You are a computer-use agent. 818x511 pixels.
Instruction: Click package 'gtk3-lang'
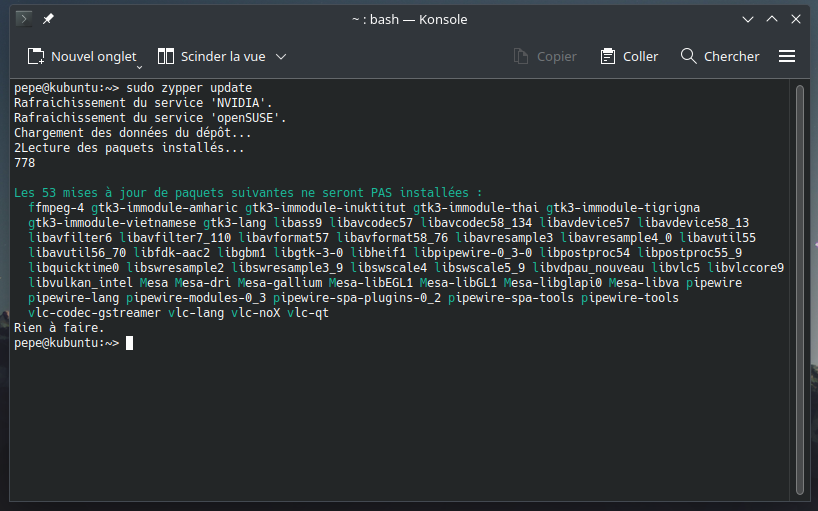point(235,223)
